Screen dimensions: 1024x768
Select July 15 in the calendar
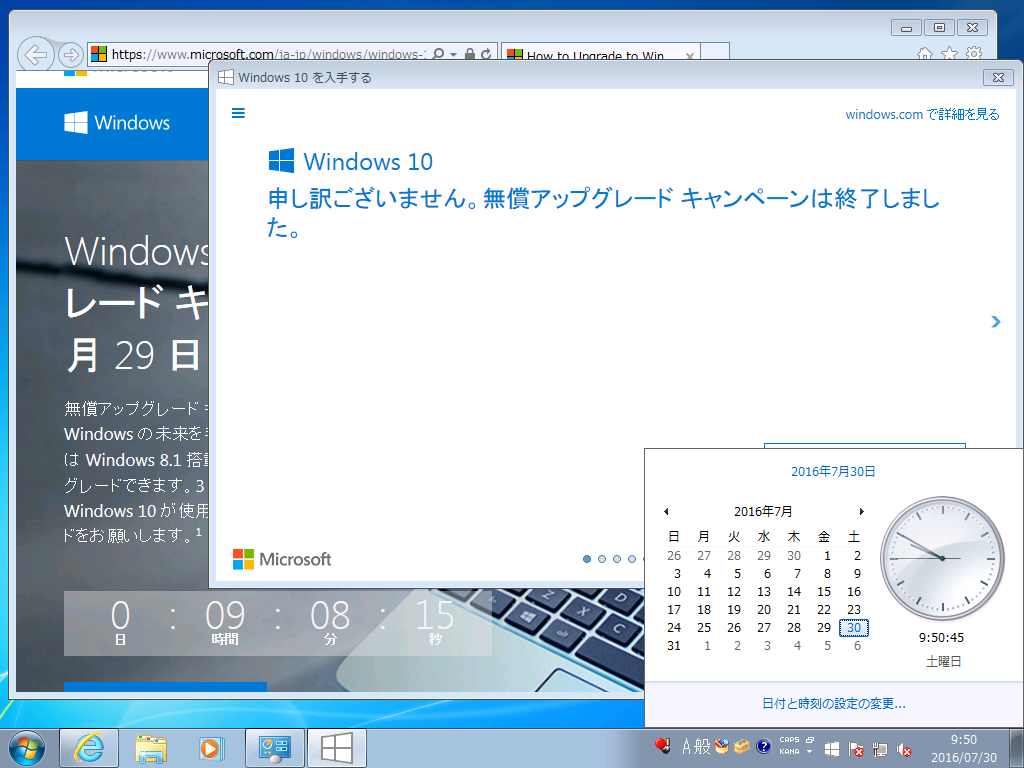(824, 592)
